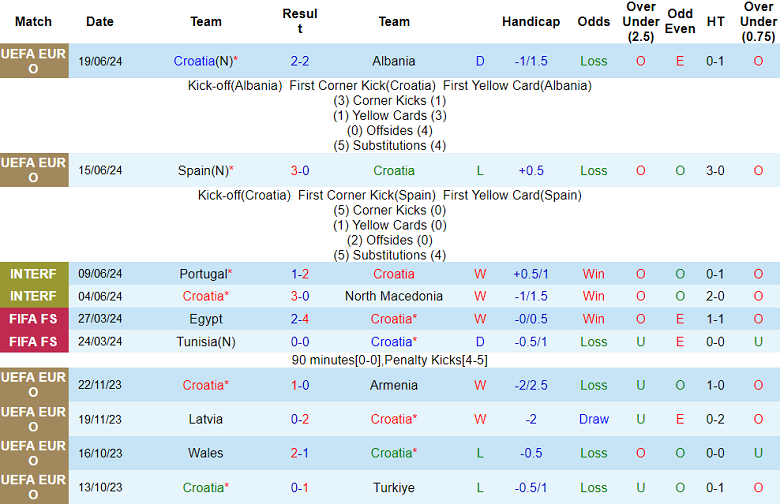The height and width of the screenshot is (504, 780).
Task: Click the Date column header
Action: point(100,22)
